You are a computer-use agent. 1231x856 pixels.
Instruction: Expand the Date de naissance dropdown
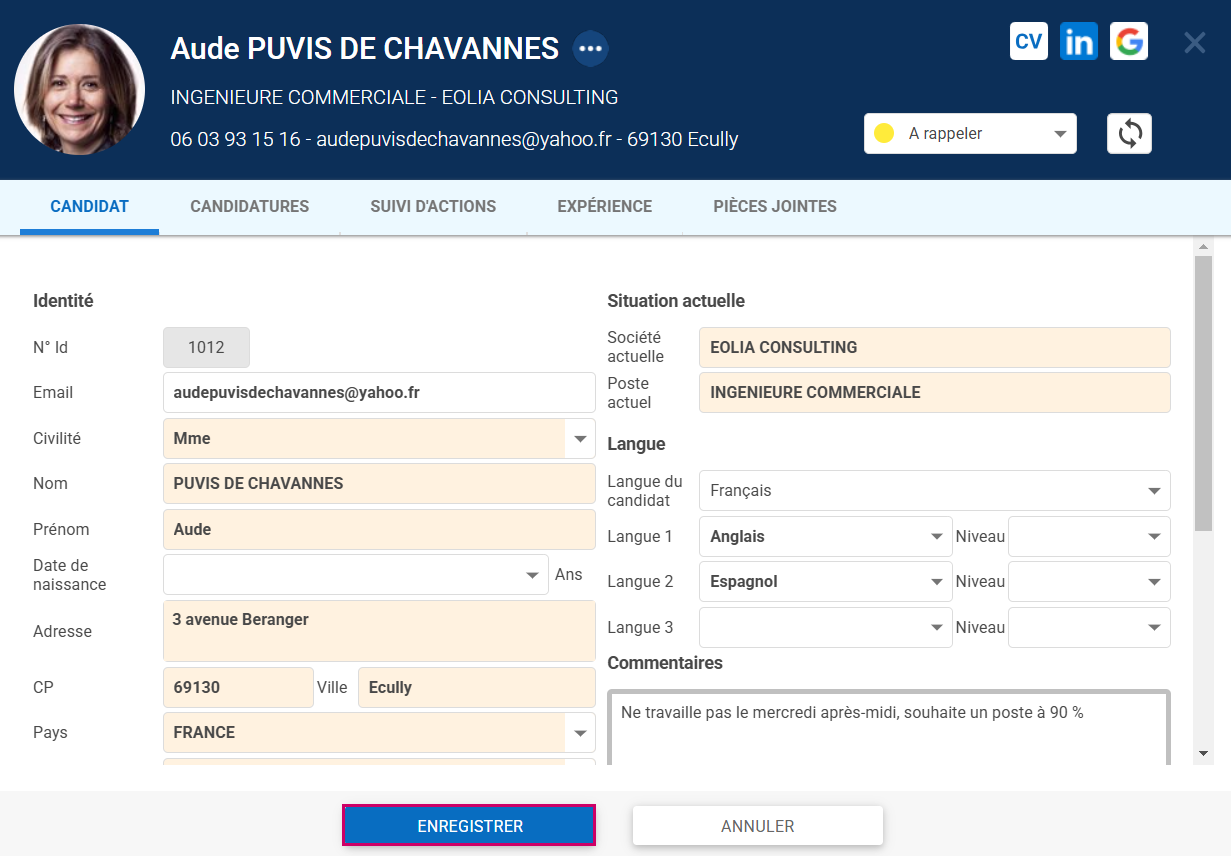[x=532, y=576]
